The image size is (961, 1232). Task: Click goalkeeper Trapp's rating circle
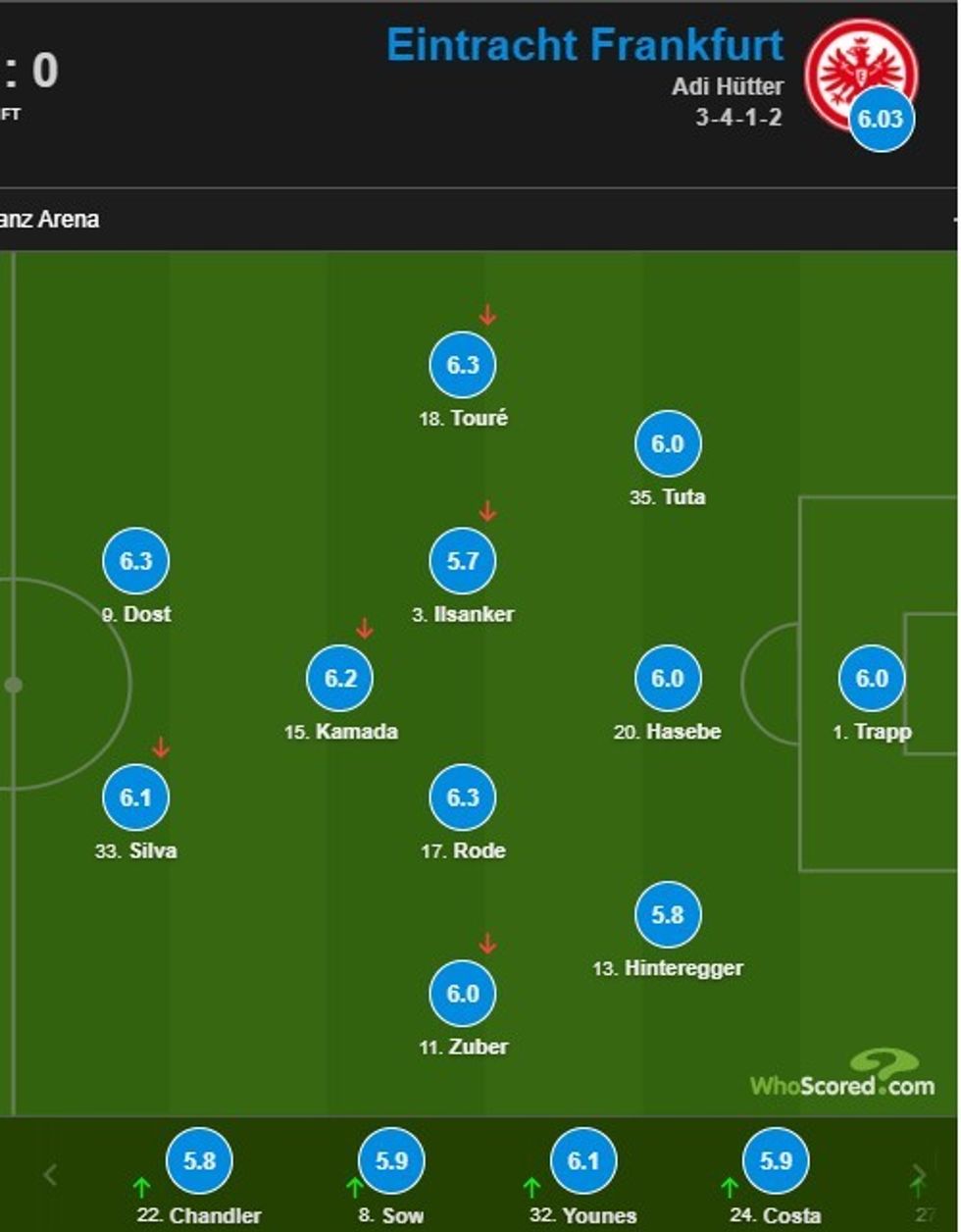(872, 678)
